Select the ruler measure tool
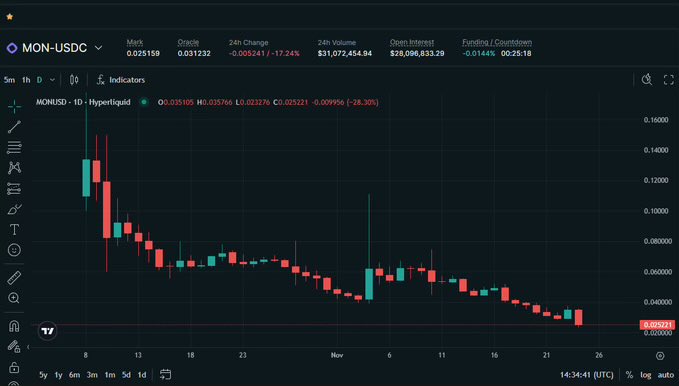 pyautogui.click(x=14, y=278)
